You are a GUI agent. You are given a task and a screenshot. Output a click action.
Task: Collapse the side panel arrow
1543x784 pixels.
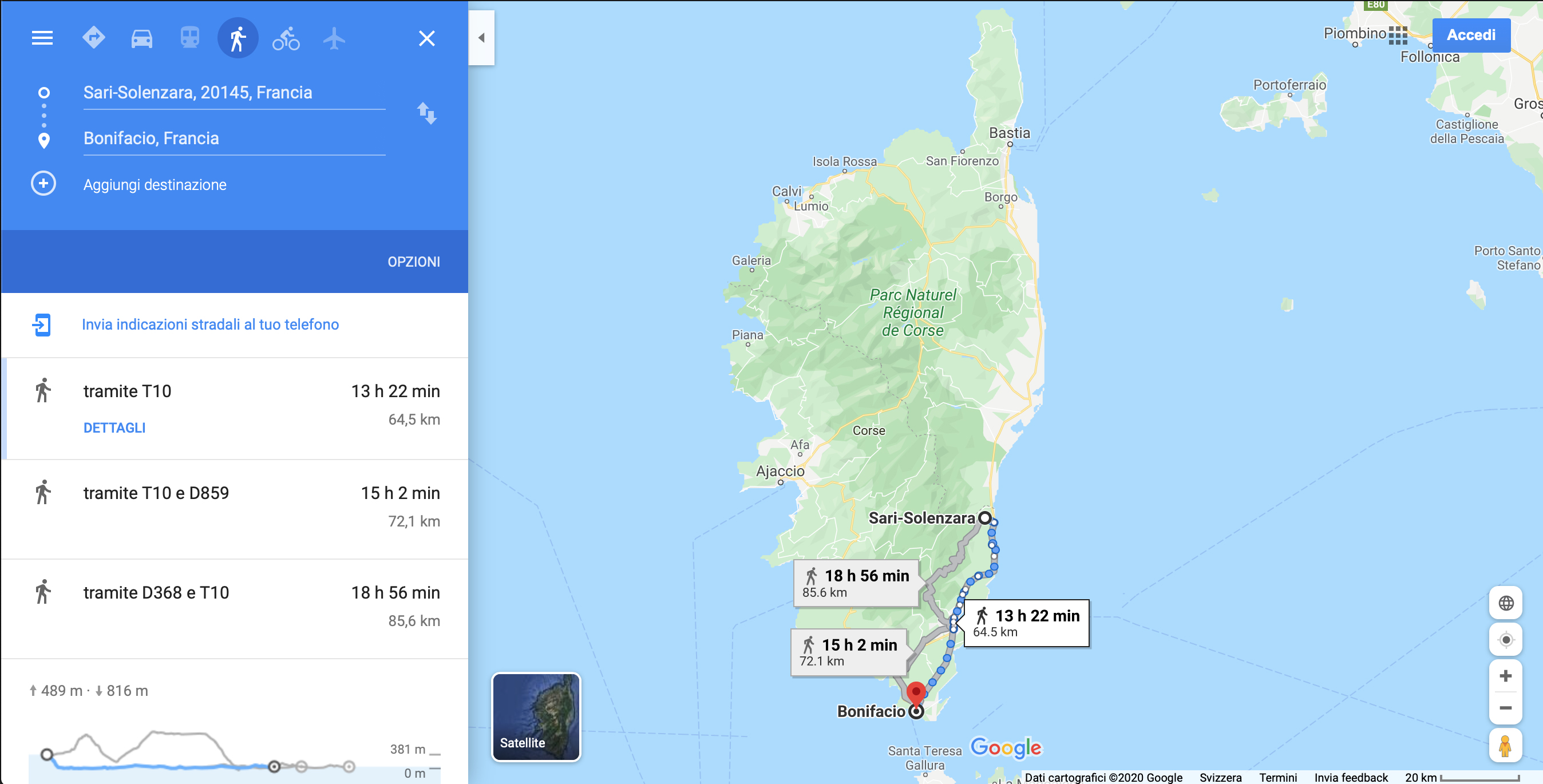(x=481, y=38)
